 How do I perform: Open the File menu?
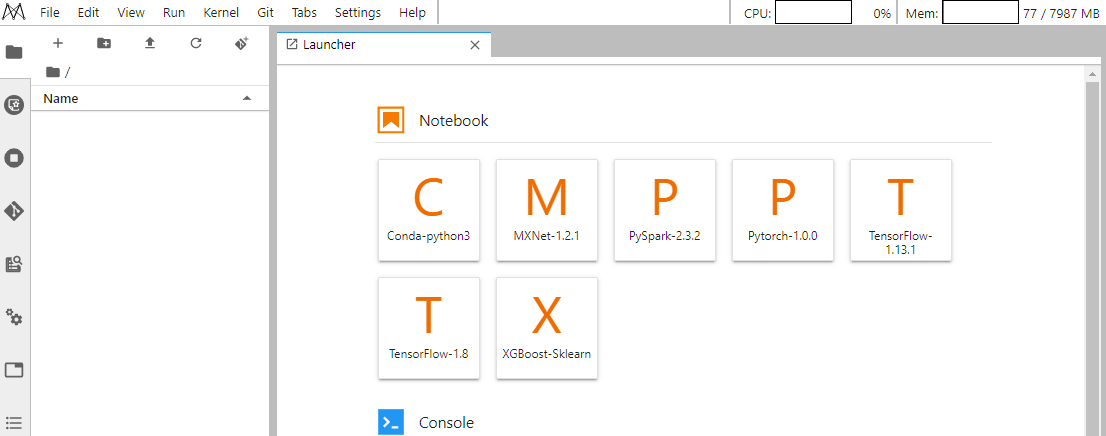[x=49, y=13]
